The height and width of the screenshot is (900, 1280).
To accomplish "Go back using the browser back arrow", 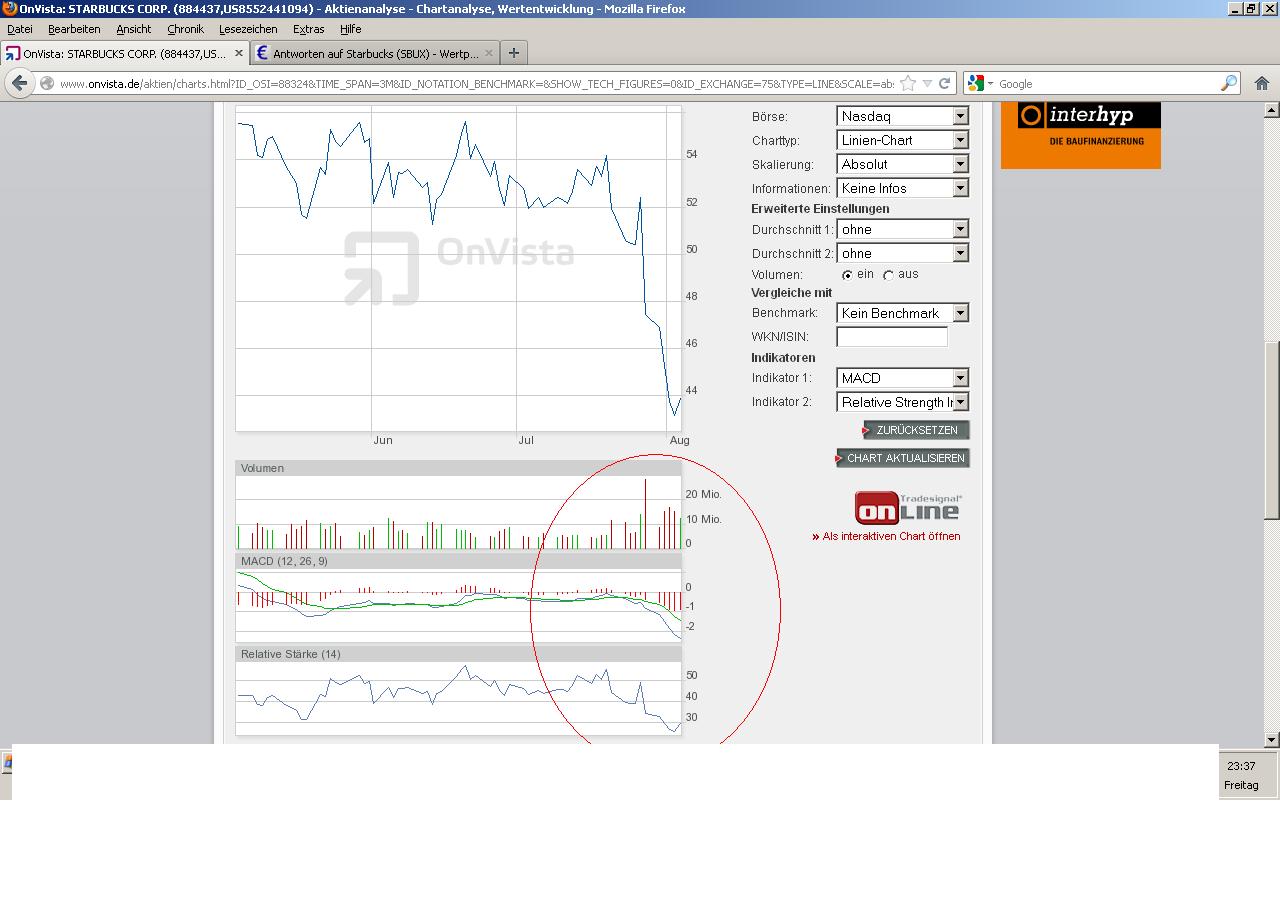I will 19,83.
